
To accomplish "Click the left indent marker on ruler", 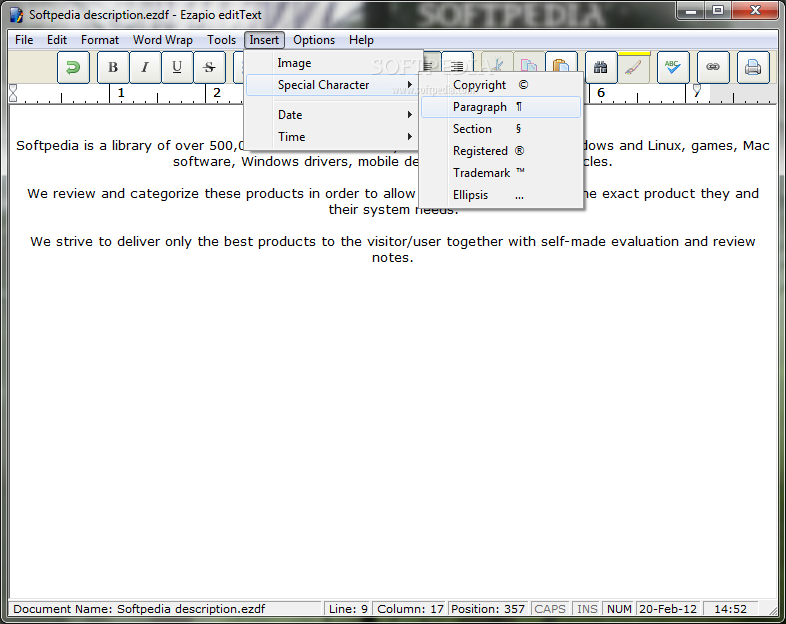I will pos(13,93).
